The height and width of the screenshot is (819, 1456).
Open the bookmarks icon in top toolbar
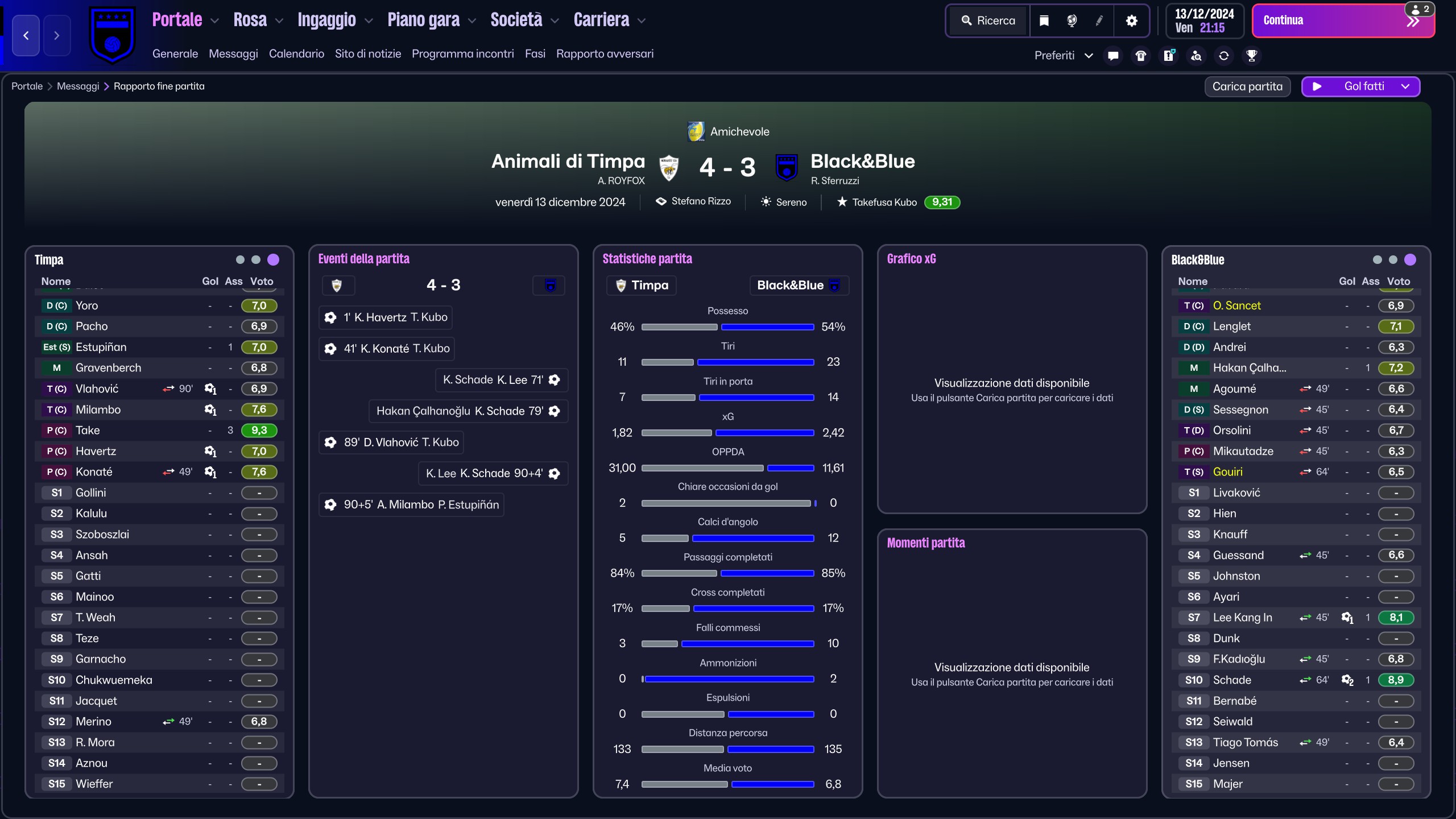(x=1044, y=20)
